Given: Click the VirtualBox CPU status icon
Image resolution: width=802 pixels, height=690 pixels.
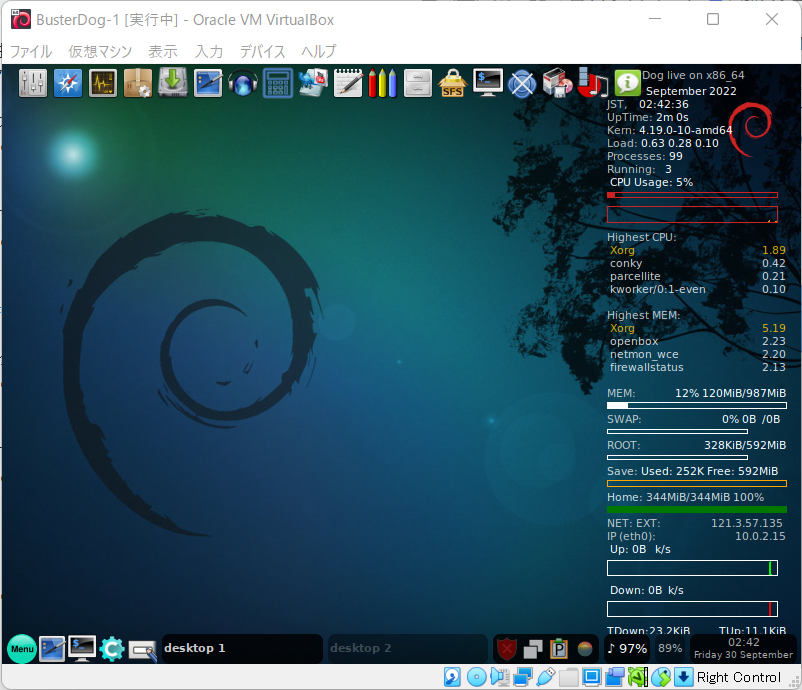Looking at the screenshot, I should tap(638, 677).
